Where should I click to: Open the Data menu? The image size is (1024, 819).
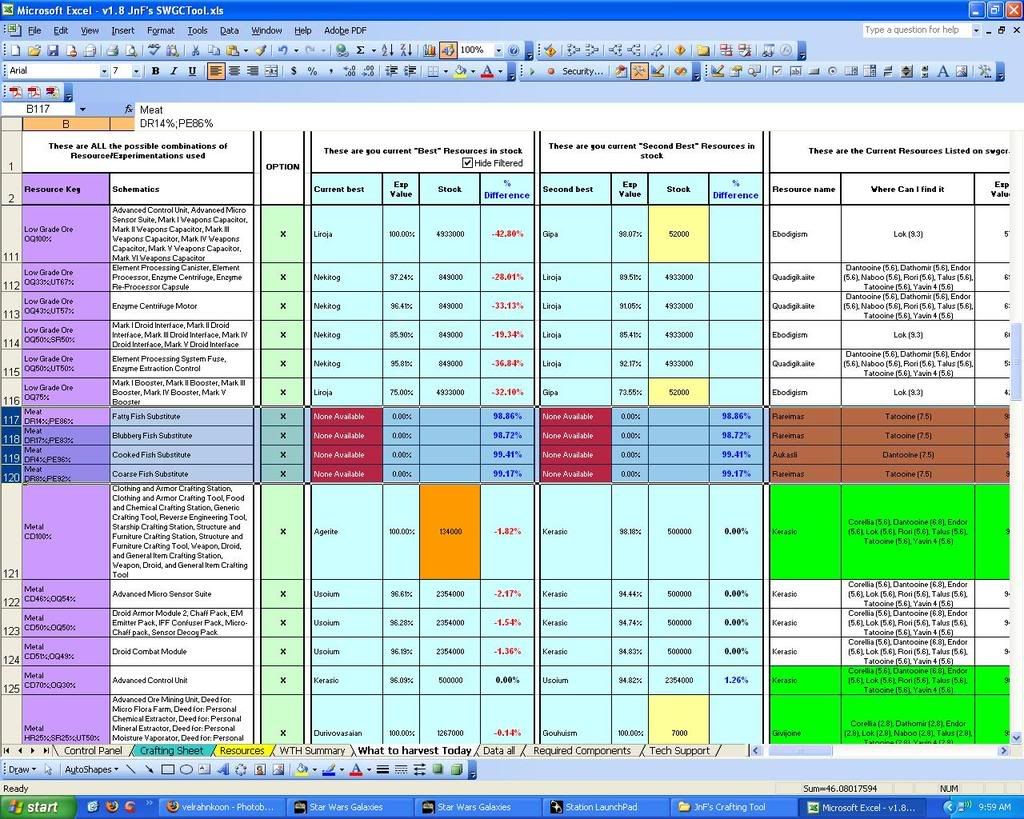click(229, 30)
